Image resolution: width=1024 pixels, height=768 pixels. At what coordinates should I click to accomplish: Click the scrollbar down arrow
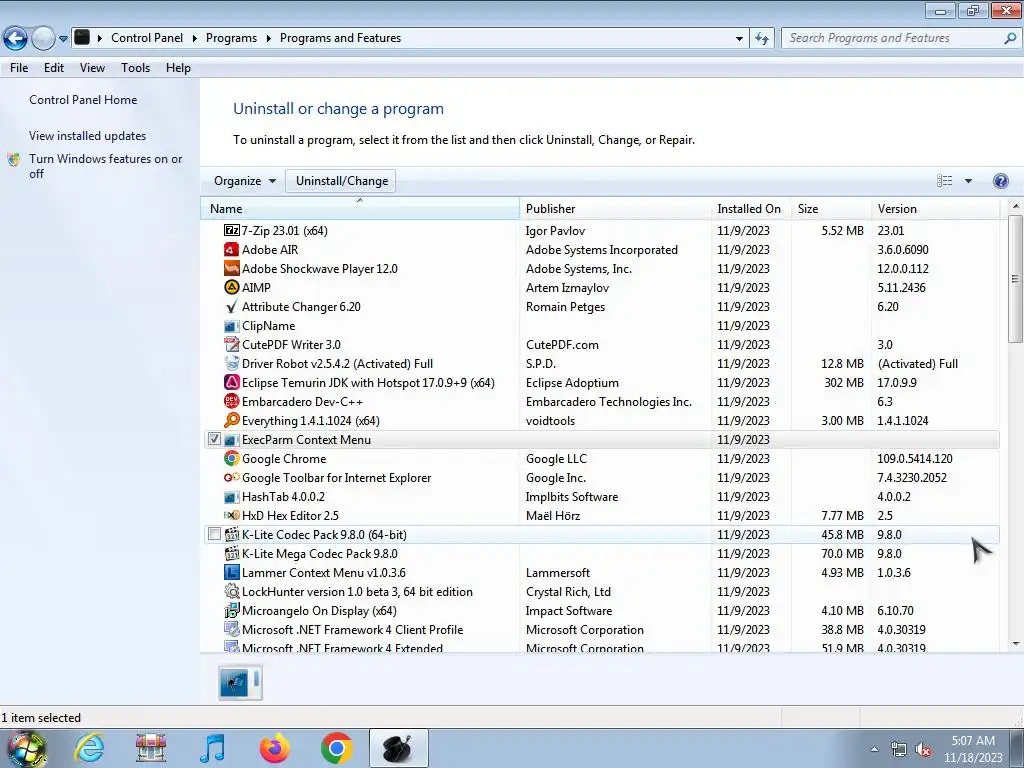pos(1016,644)
